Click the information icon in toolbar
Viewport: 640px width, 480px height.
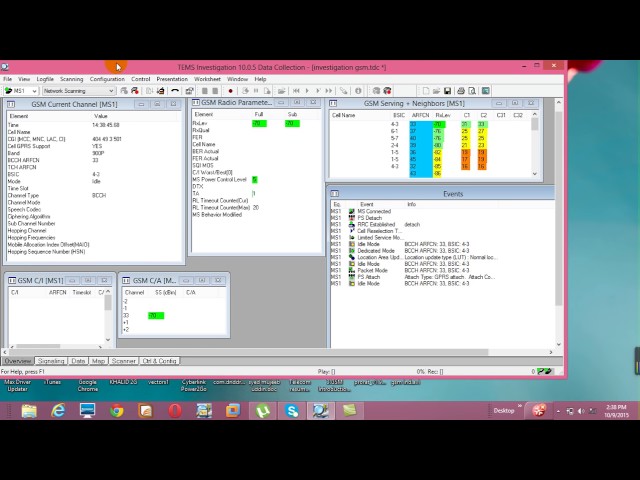point(358,91)
